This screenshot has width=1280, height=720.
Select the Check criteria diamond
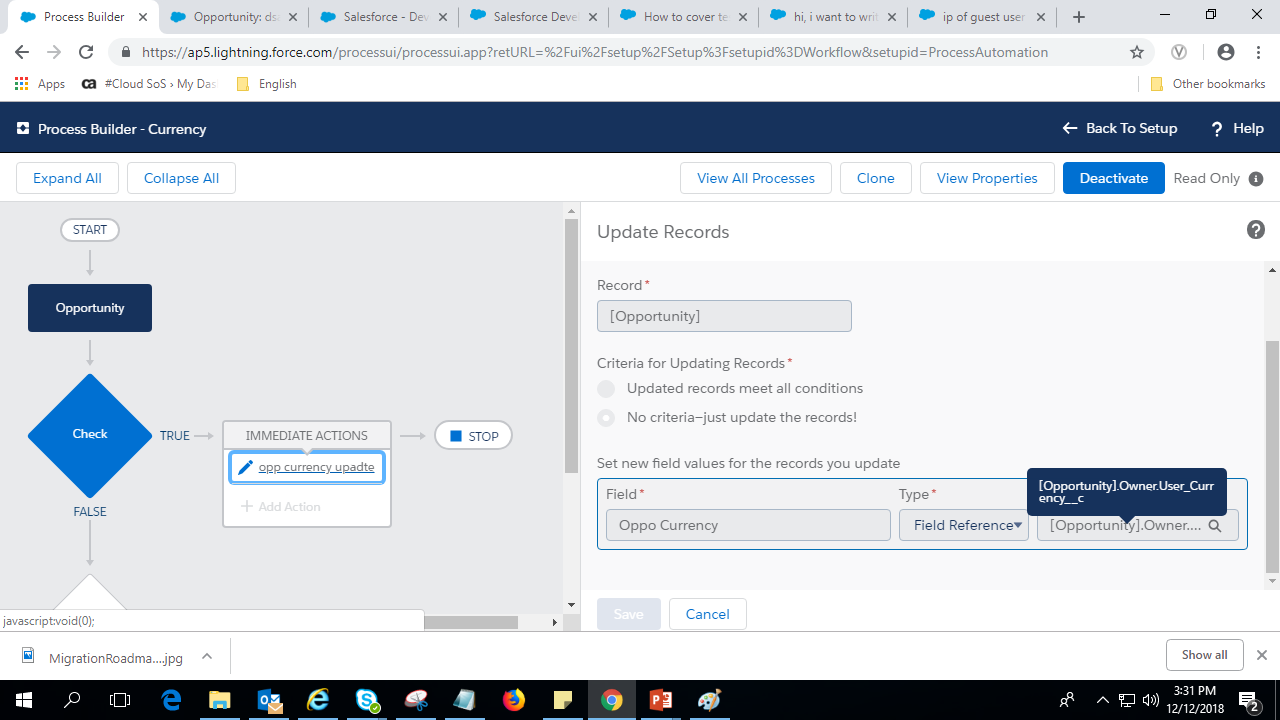(90, 435)
